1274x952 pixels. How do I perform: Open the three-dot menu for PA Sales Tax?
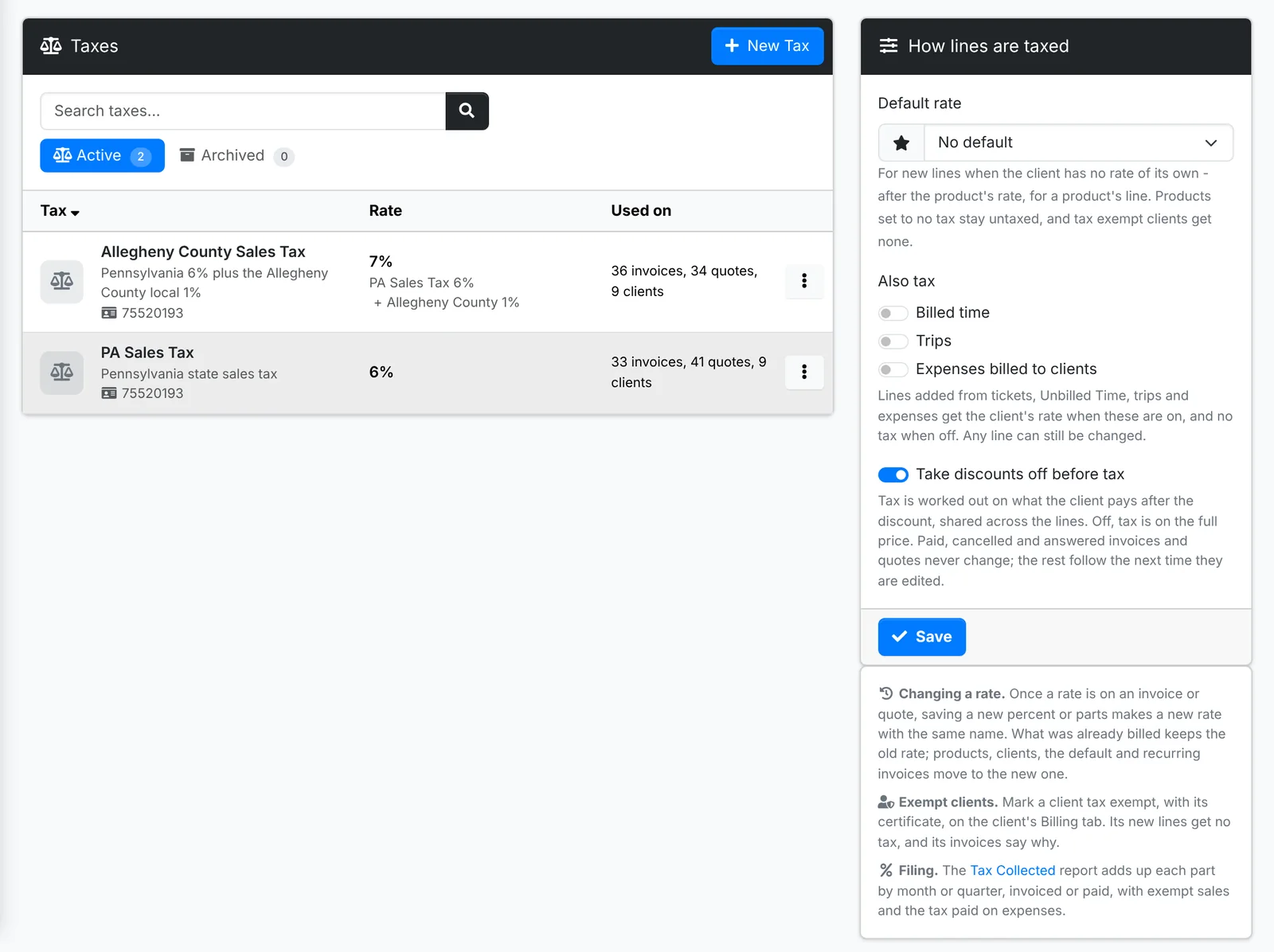(x=804, y=372)
